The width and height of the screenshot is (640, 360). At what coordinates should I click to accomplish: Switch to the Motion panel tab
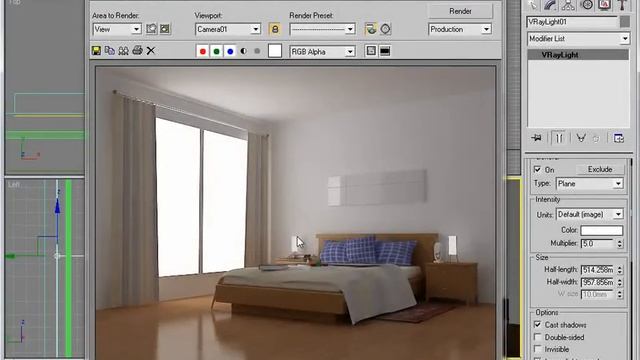pyautogui.click(x=587, y=5)
